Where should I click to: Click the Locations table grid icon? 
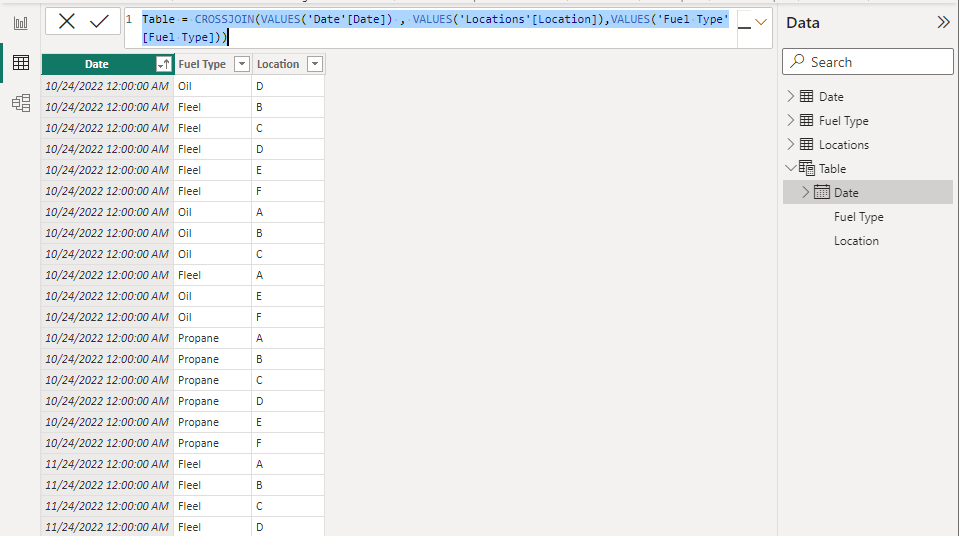coord(807,144)
